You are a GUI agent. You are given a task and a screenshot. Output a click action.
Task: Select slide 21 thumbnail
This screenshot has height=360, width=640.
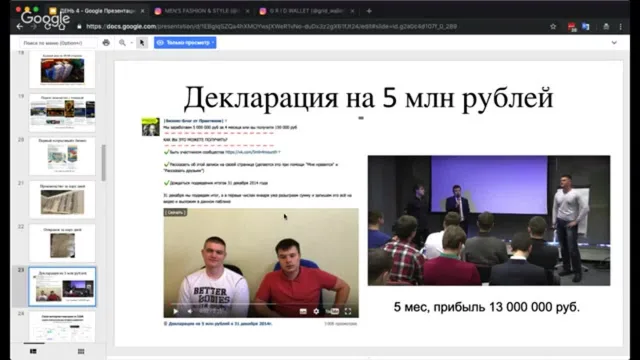tap(62, 200)
